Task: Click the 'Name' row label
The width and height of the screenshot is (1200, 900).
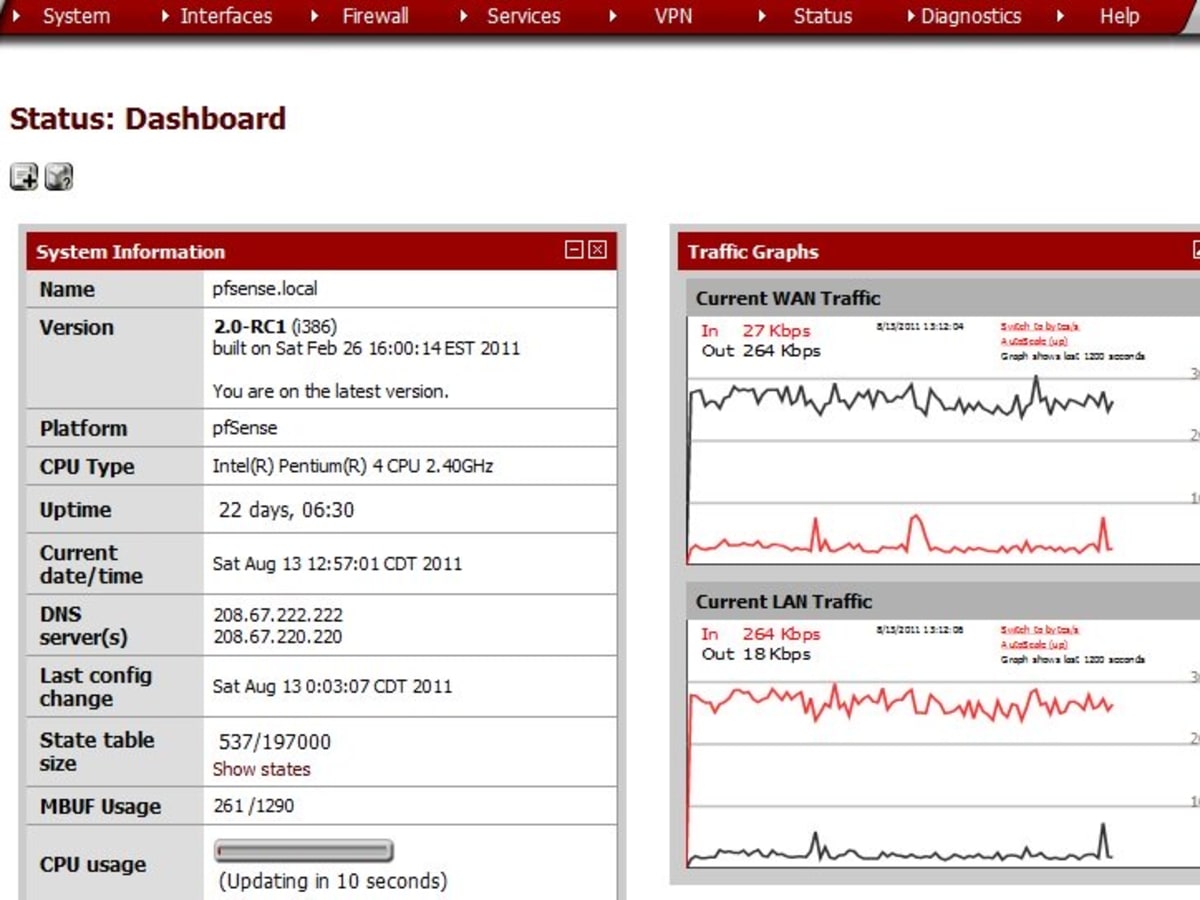Action: [x=67, y=290]
